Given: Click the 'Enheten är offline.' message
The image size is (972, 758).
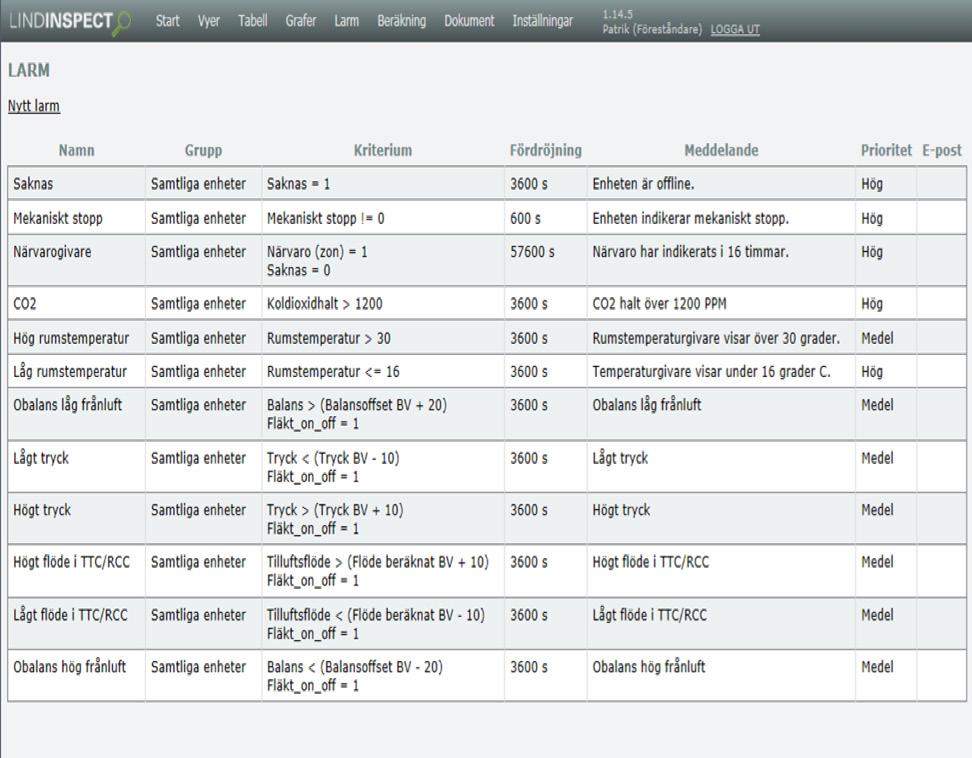Looking at the screenshot, I should tap(643, 183).
